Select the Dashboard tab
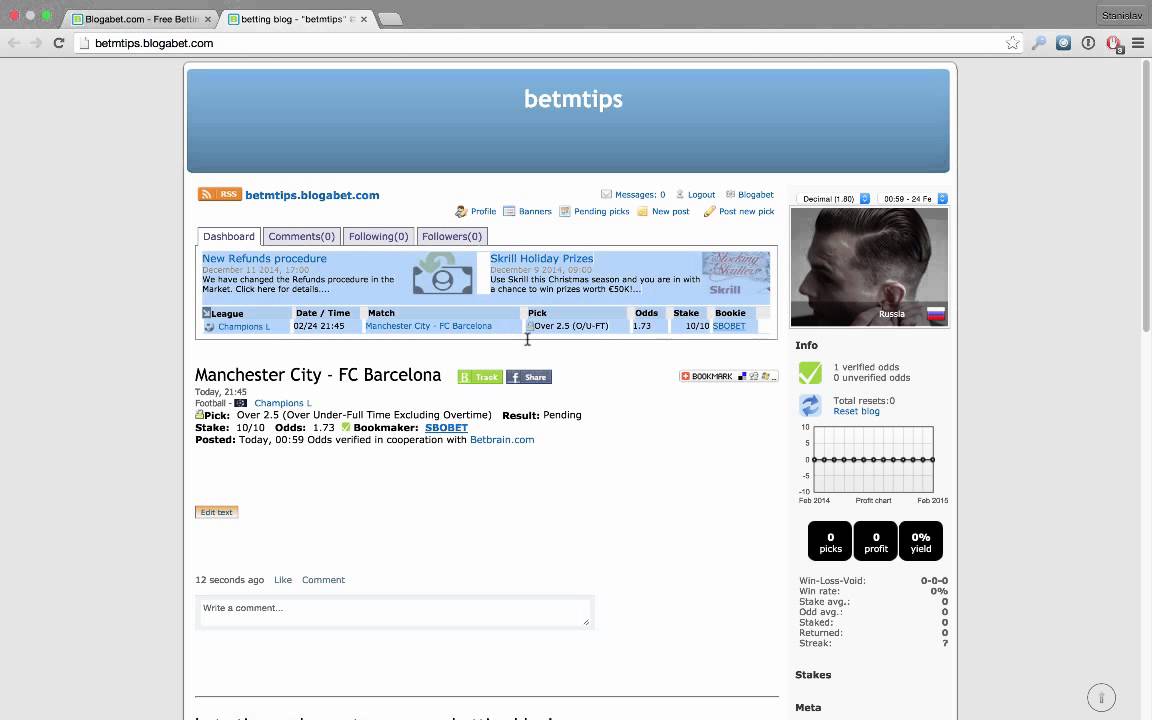The image size is (1152, 720). tap(228, 237)
